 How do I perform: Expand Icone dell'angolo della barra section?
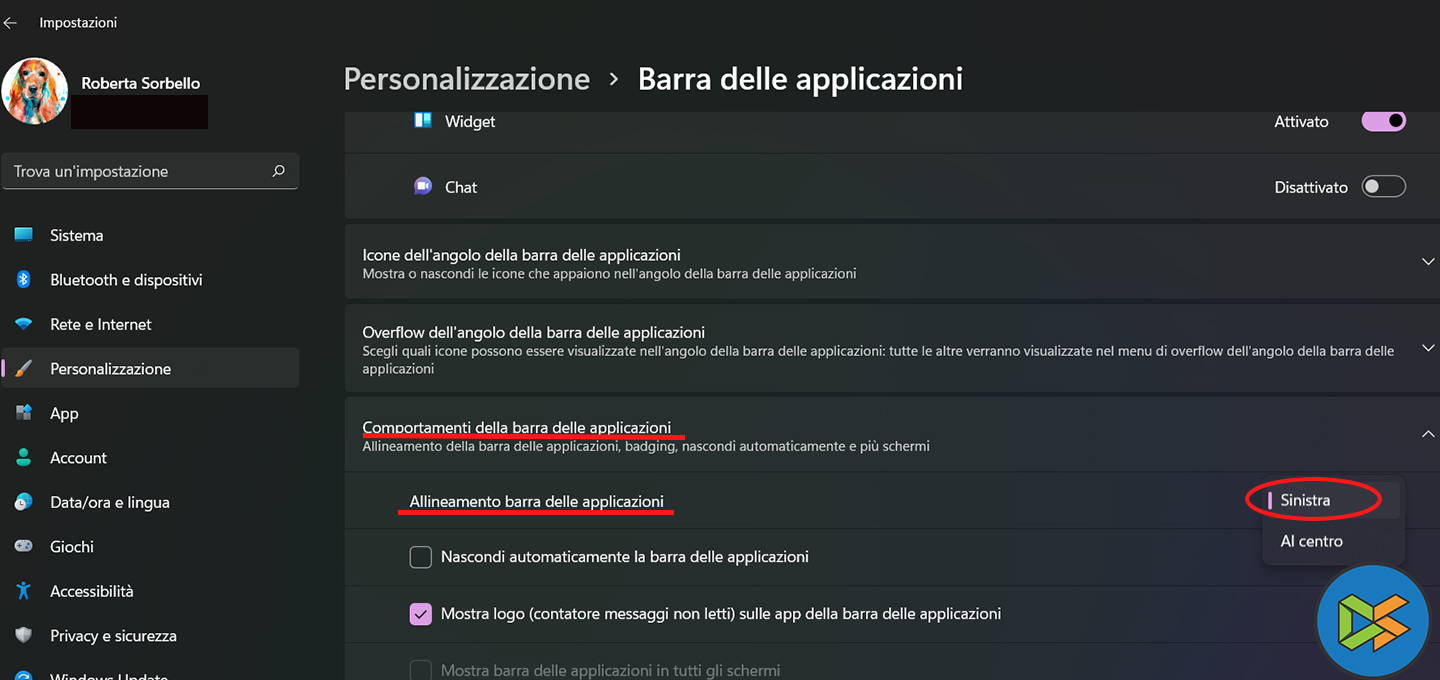(x=1428, y=262)
